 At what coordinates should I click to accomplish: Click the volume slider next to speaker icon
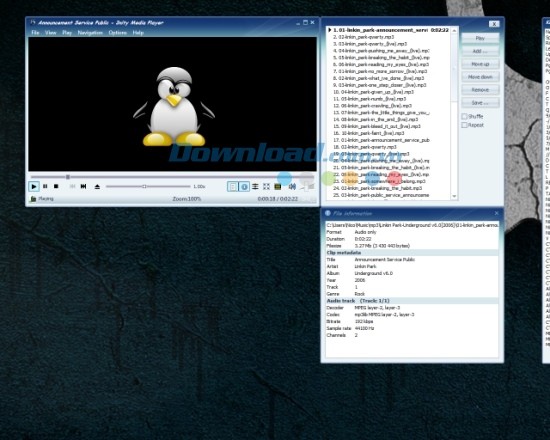(x=307, y=186)
